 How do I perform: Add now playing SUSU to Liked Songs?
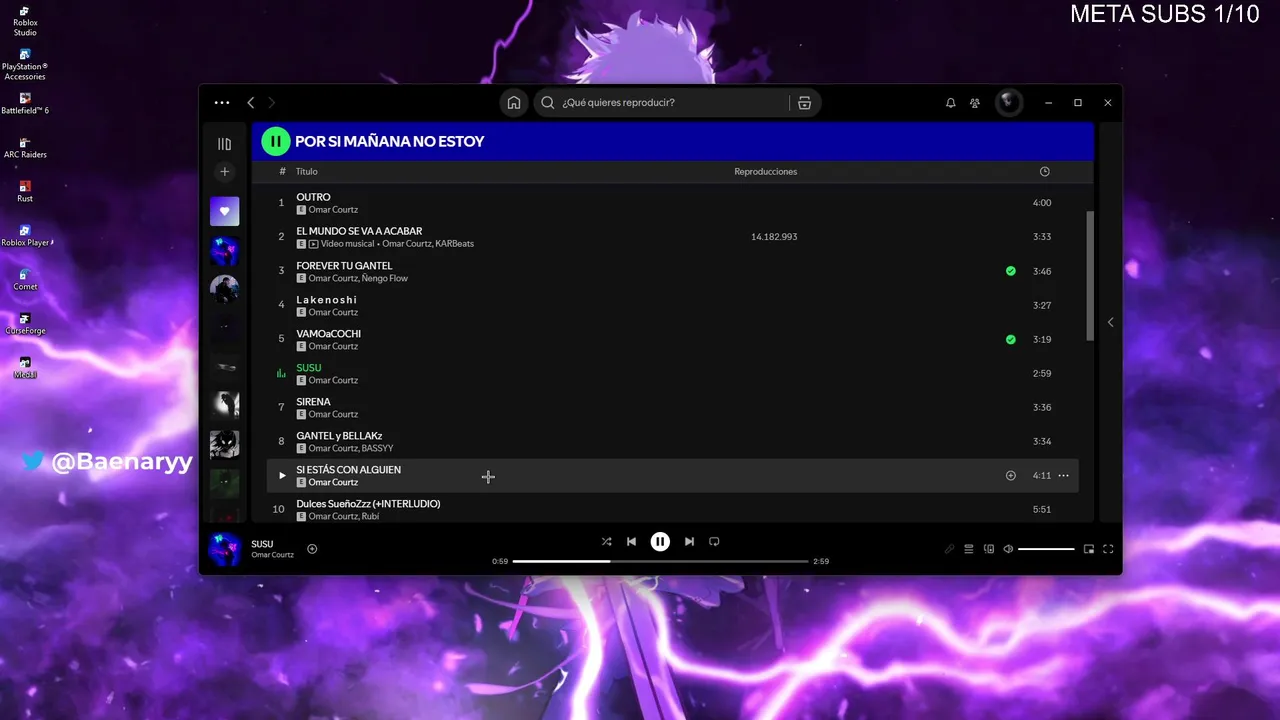point(312,549)
